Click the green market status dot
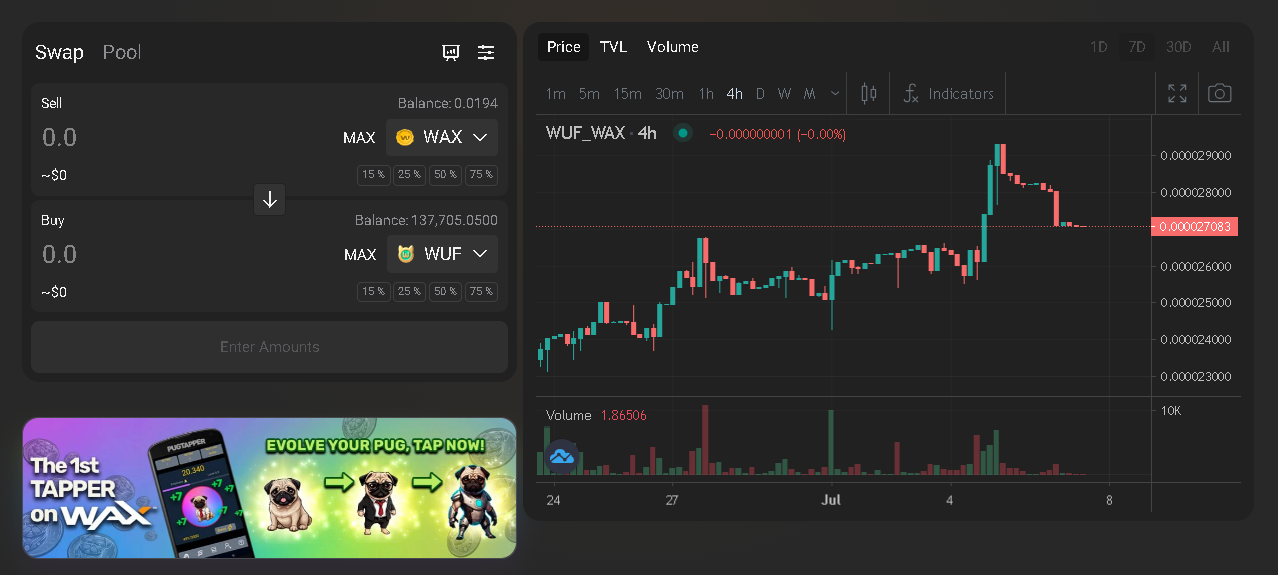 tap(683, 133)
